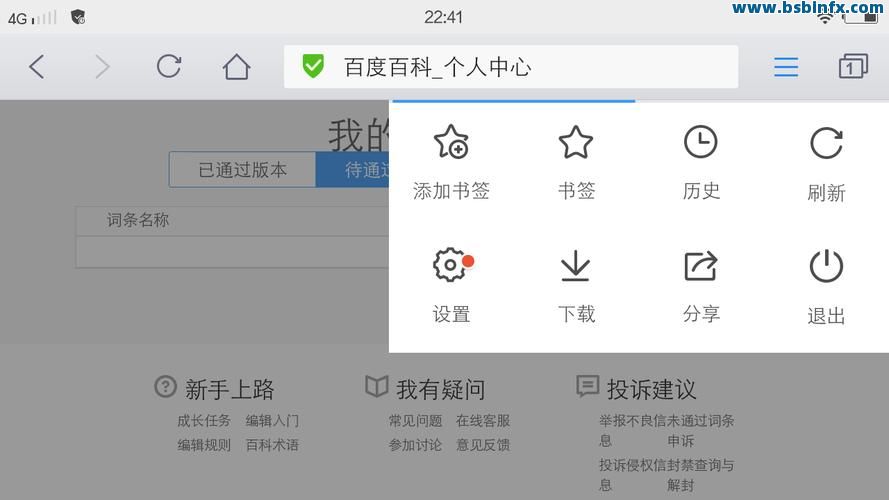Open the tab switcher showing 1 tab
889x500 pixels.
click(852, 67)
